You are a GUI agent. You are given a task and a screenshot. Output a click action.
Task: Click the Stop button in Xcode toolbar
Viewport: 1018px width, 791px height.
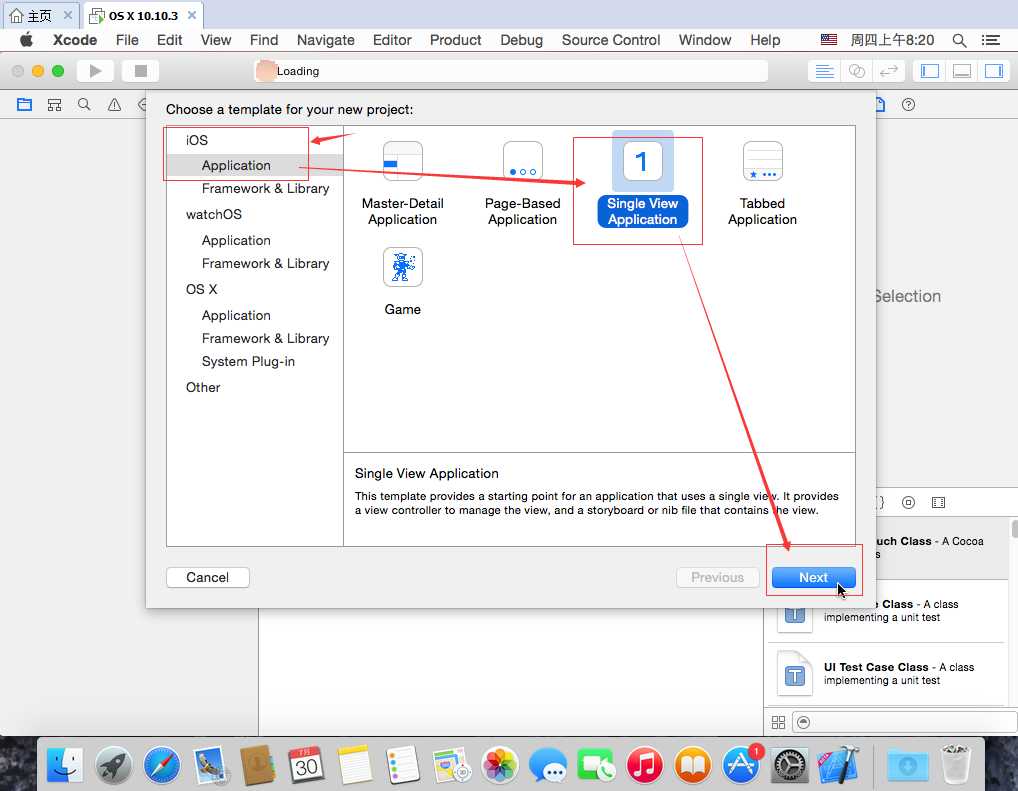(x=140, y=71)
